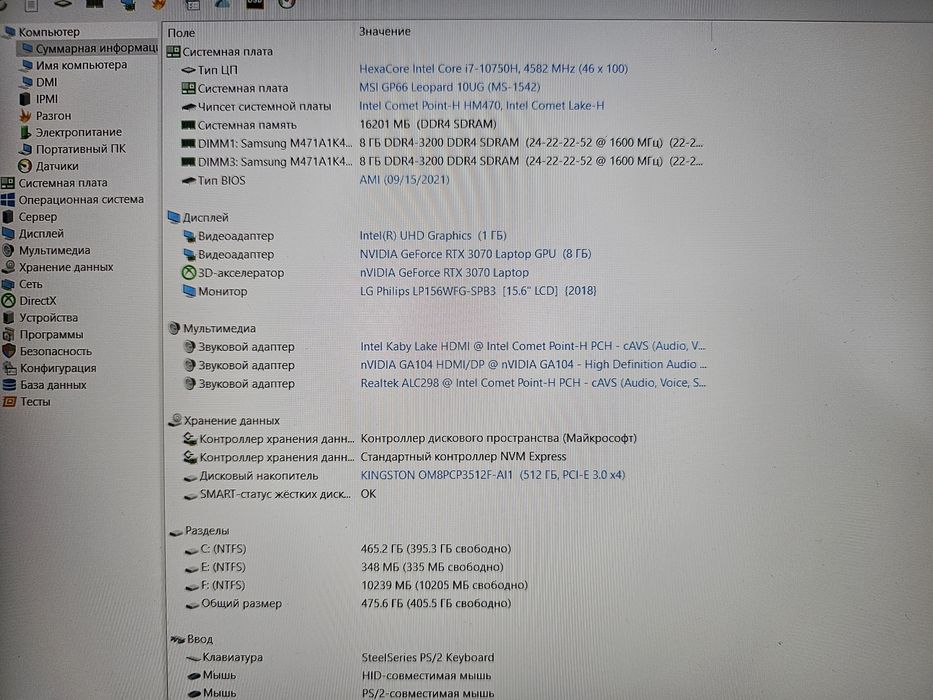
Task: Select the SMART-статус жёстких дисков row
Action: pos(280,494)
